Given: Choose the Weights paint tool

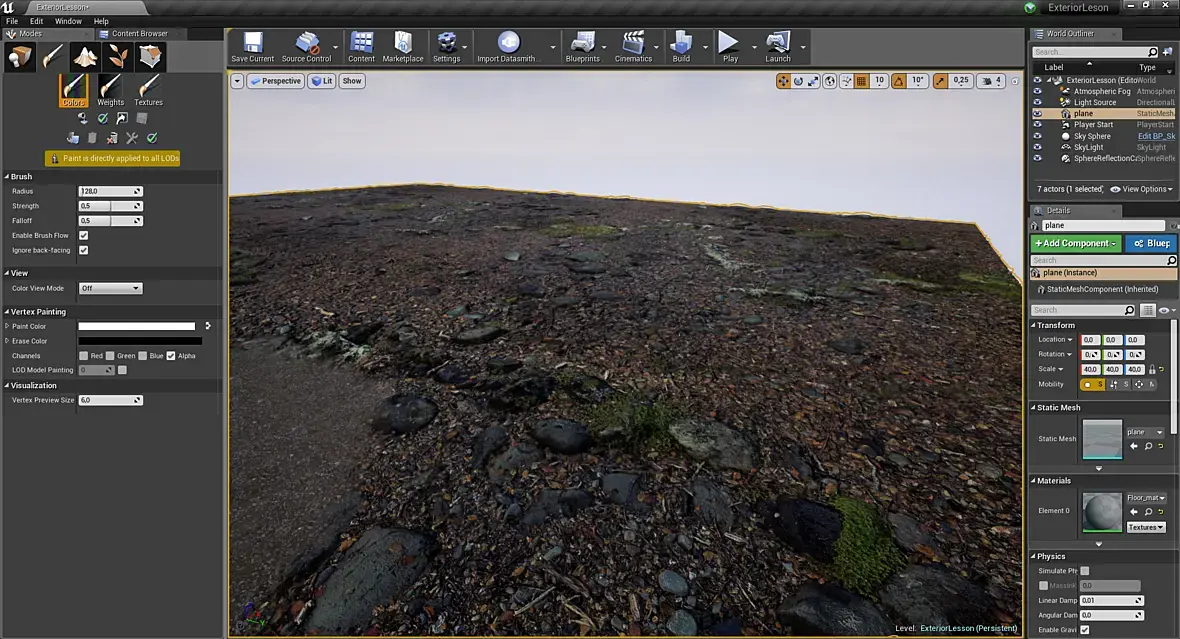Looking at the screenshot, I should 110,90.
